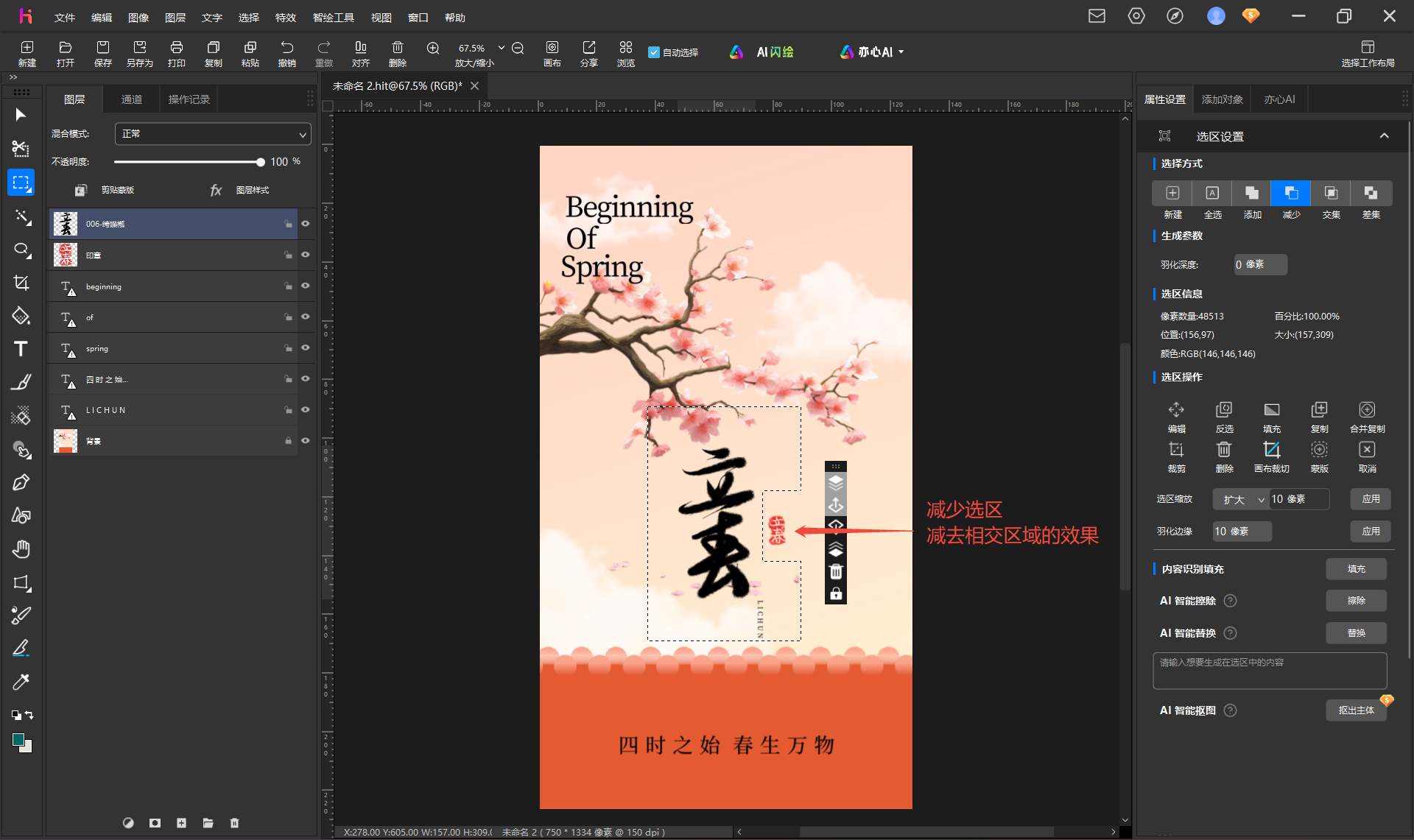Image resolution: width=1414 pixels, height=840 pixels.
Task: Choose the Intersect (交集) selection mode
Action: pos(1331,193)
